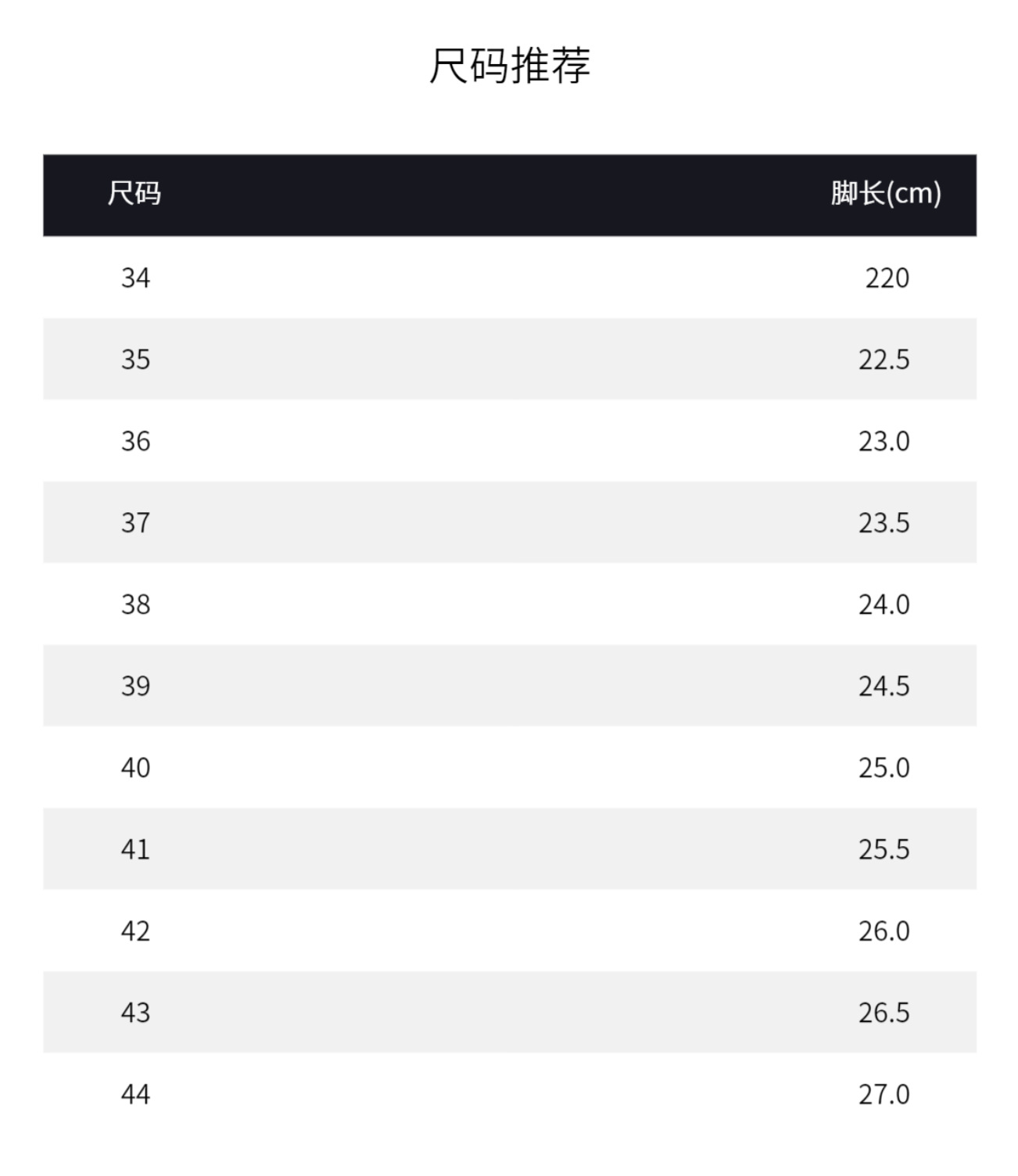Select size 35 cell

click(x=135, y=360)
